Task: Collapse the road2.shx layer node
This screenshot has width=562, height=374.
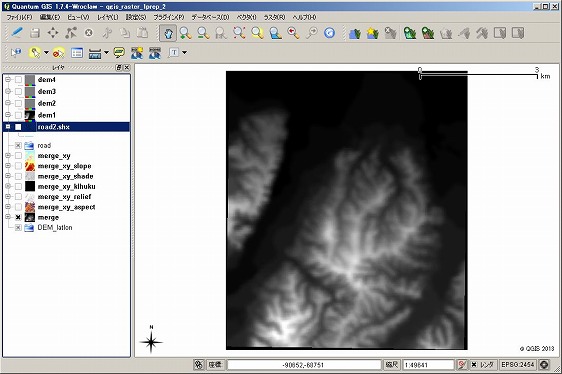Action: [8, 127]
